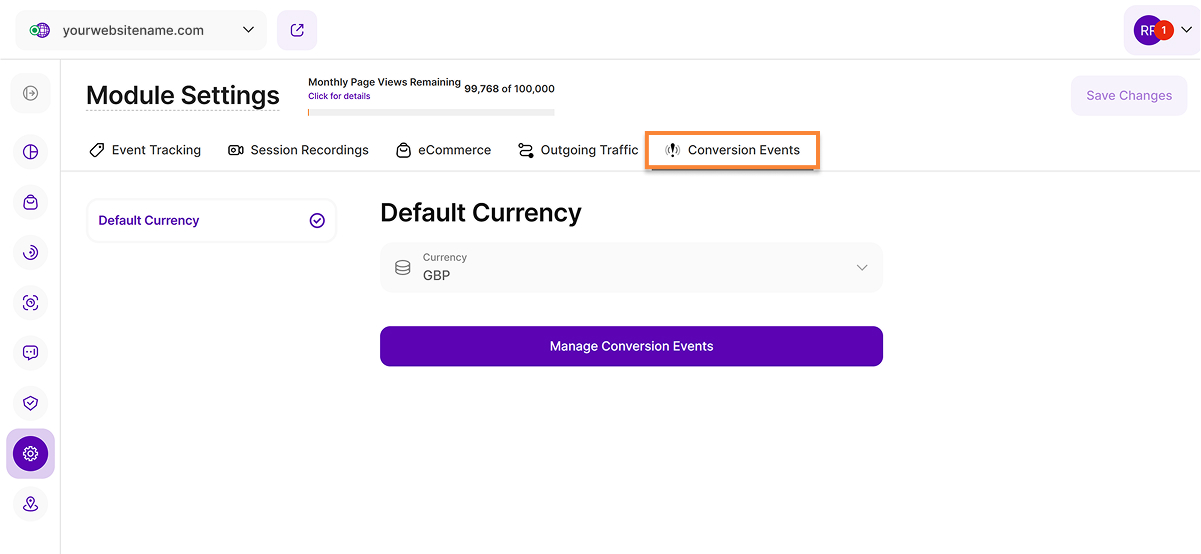Open the pie chart dashboard icon
This screenshot has width=1201, height=554.
point(30,152)
